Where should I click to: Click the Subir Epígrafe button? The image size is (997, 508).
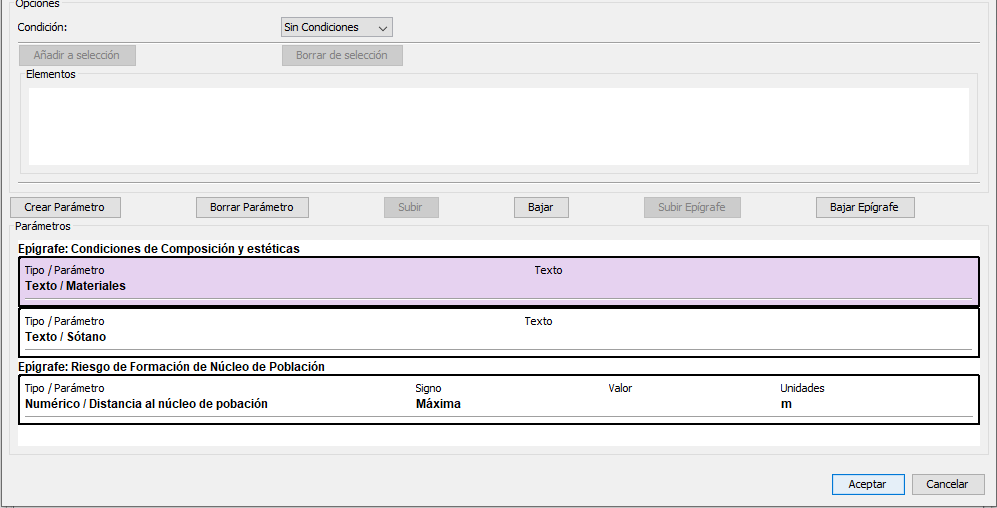pos(692,207)
